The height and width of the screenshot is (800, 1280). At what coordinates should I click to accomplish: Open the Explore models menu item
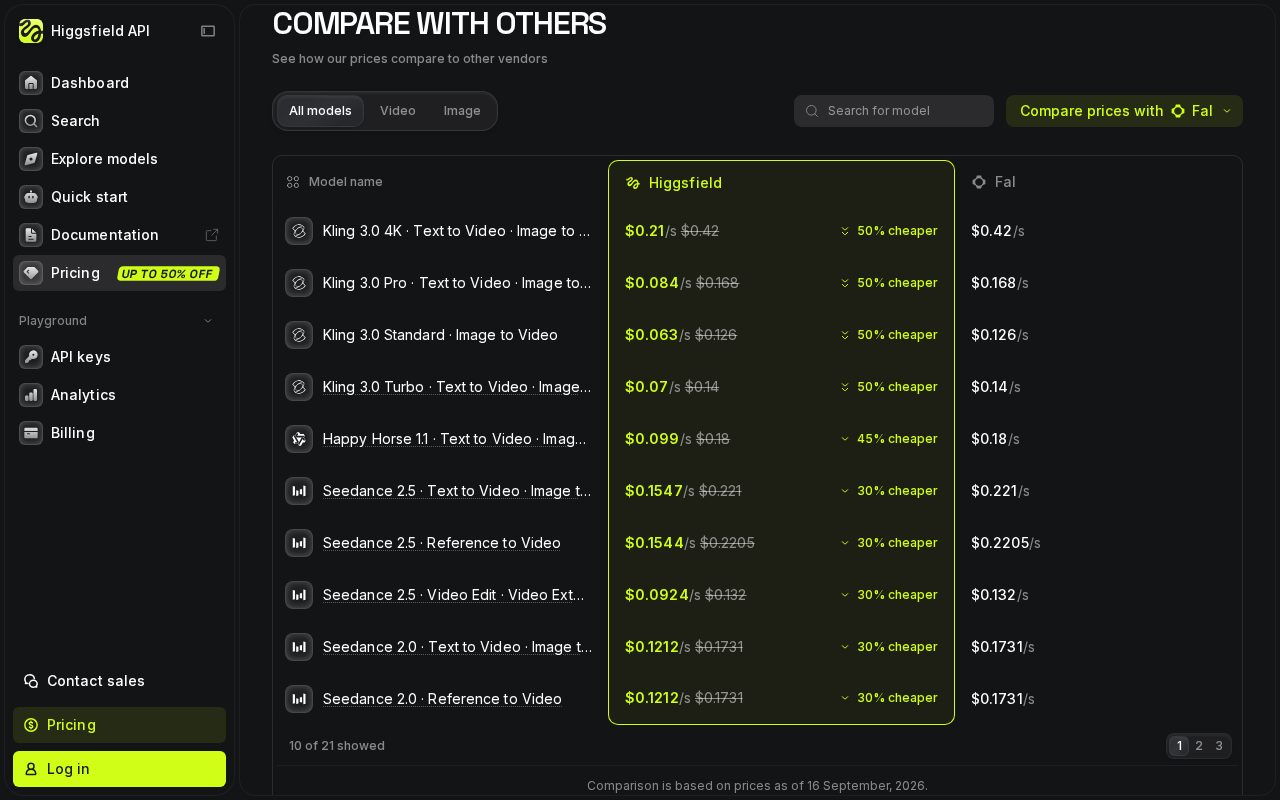point(119,159)
